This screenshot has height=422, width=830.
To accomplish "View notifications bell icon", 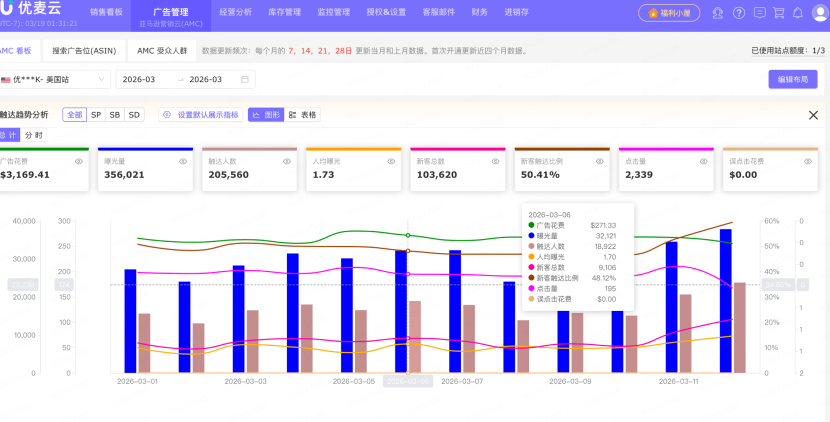I will [x=798, y=13].
